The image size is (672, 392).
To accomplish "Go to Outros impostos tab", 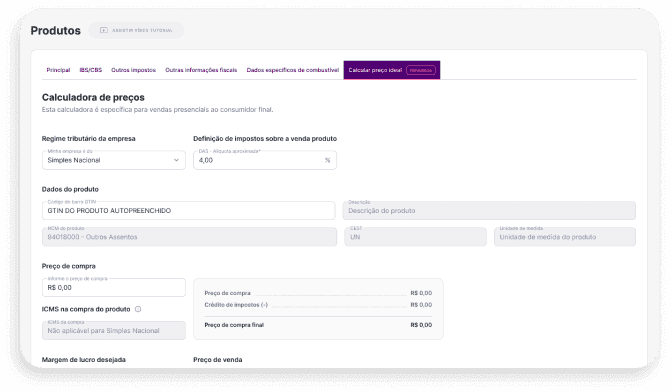I will 133,70.
